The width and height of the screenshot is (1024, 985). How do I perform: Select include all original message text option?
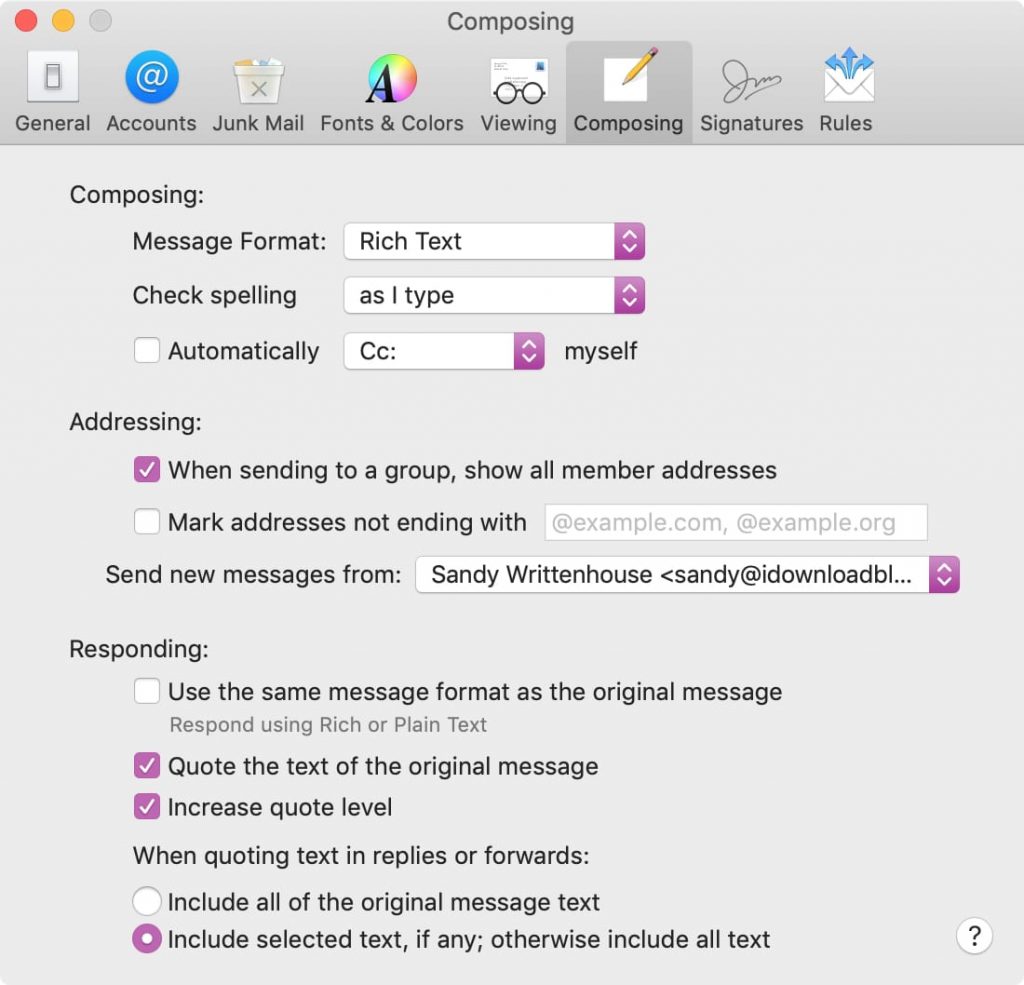pyautogui.click(x=147, y=901)
